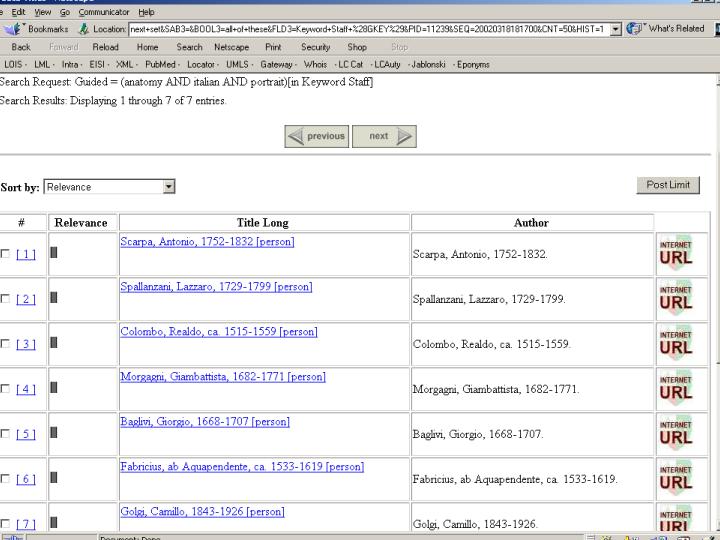Tick the checkbox for entry 5

[7, 434]
